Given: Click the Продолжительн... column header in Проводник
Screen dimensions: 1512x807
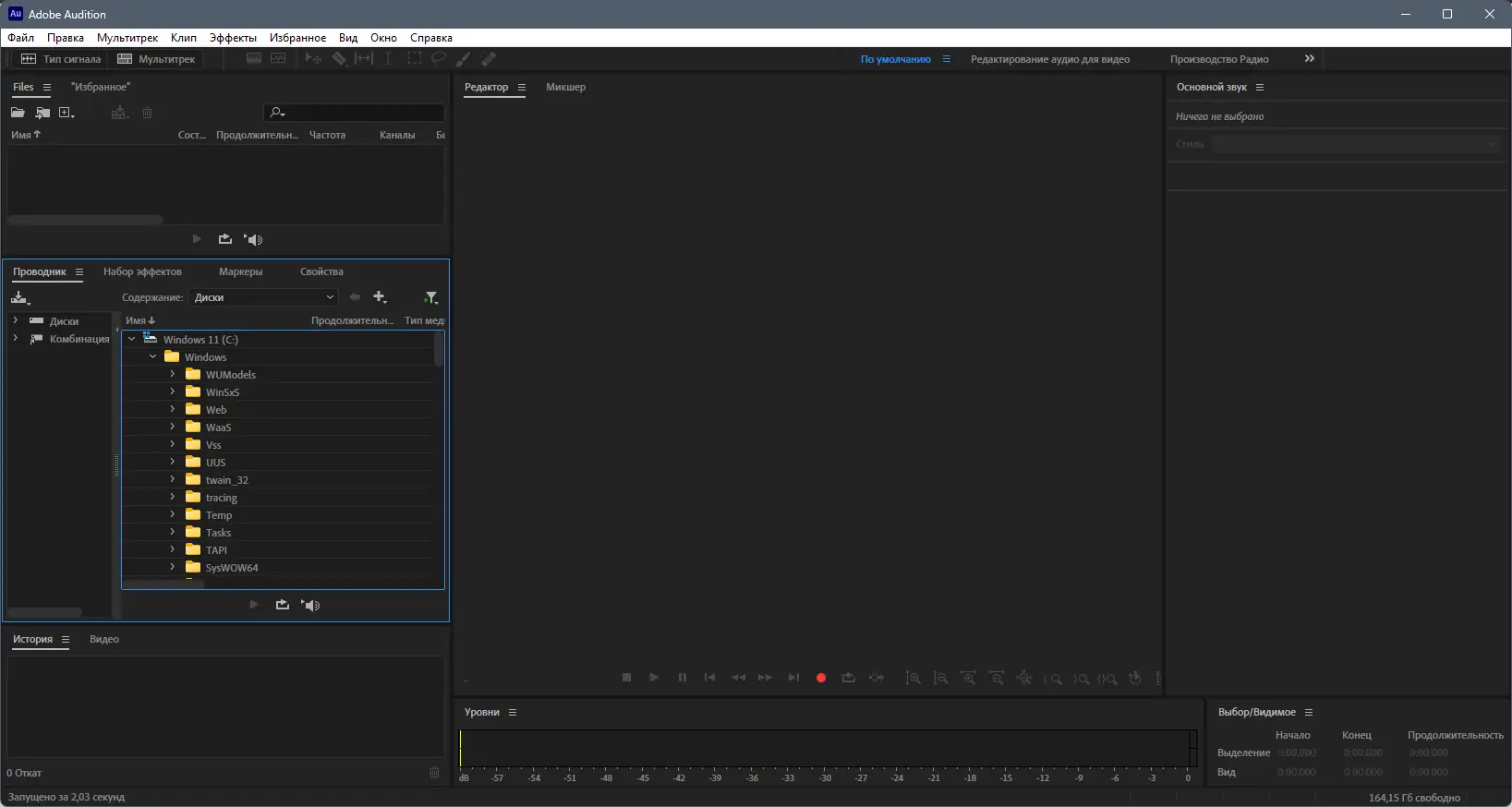Looking at the screenshot, I should pos(352,320).
